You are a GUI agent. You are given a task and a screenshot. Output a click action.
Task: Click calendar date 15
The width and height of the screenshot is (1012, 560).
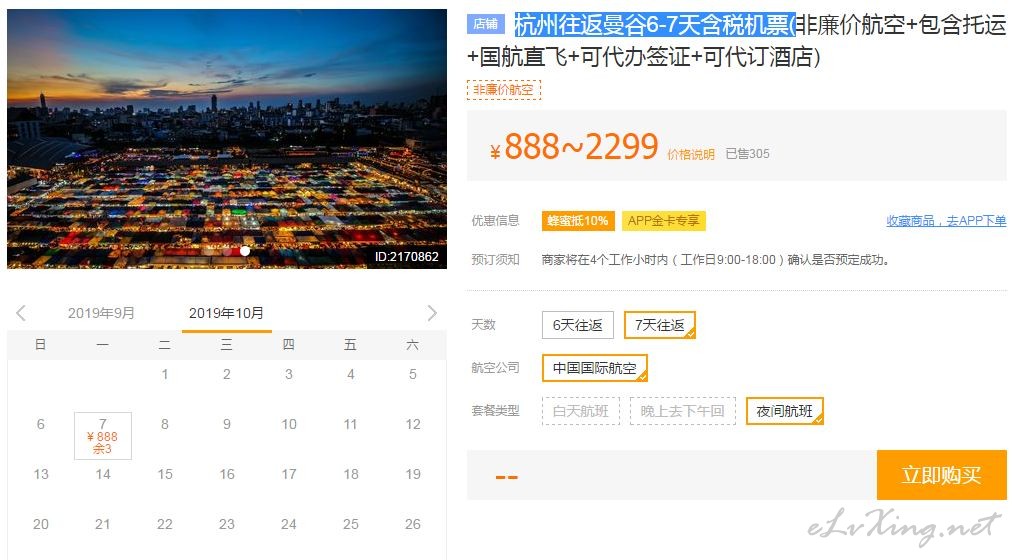coord(165,474)
